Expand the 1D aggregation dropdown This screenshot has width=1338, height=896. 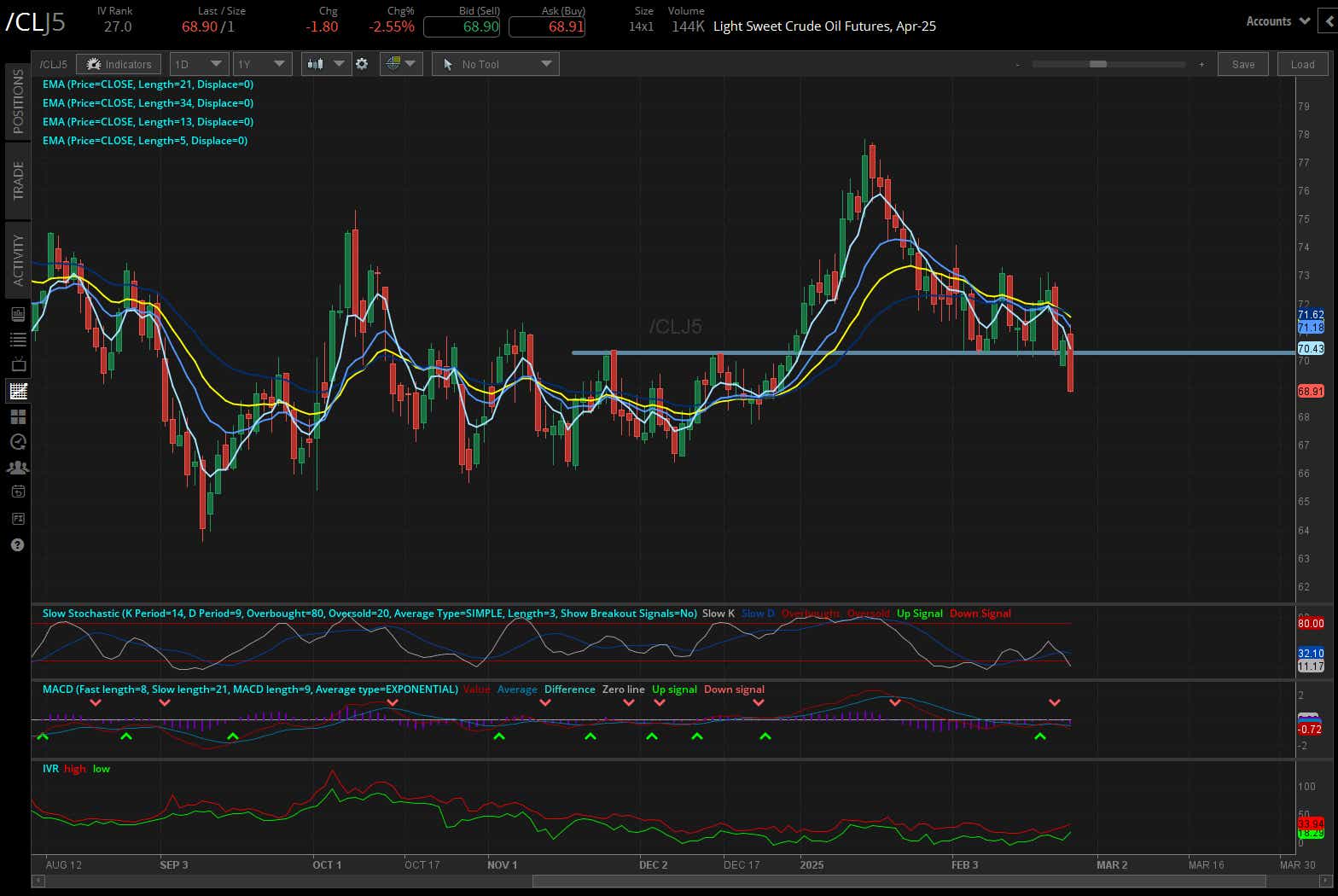pyautogui.click(x=198, y=64)
